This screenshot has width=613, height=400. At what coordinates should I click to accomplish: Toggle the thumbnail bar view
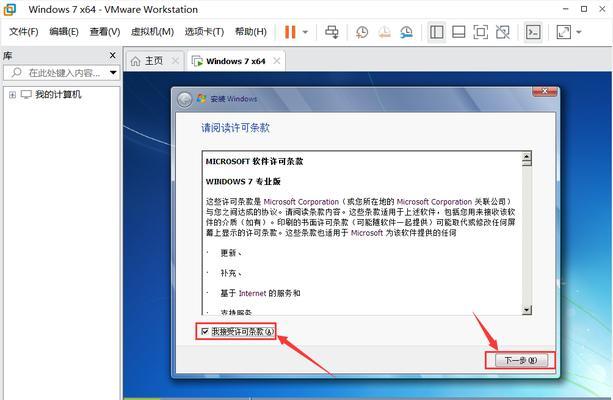(x=458, y=32)
